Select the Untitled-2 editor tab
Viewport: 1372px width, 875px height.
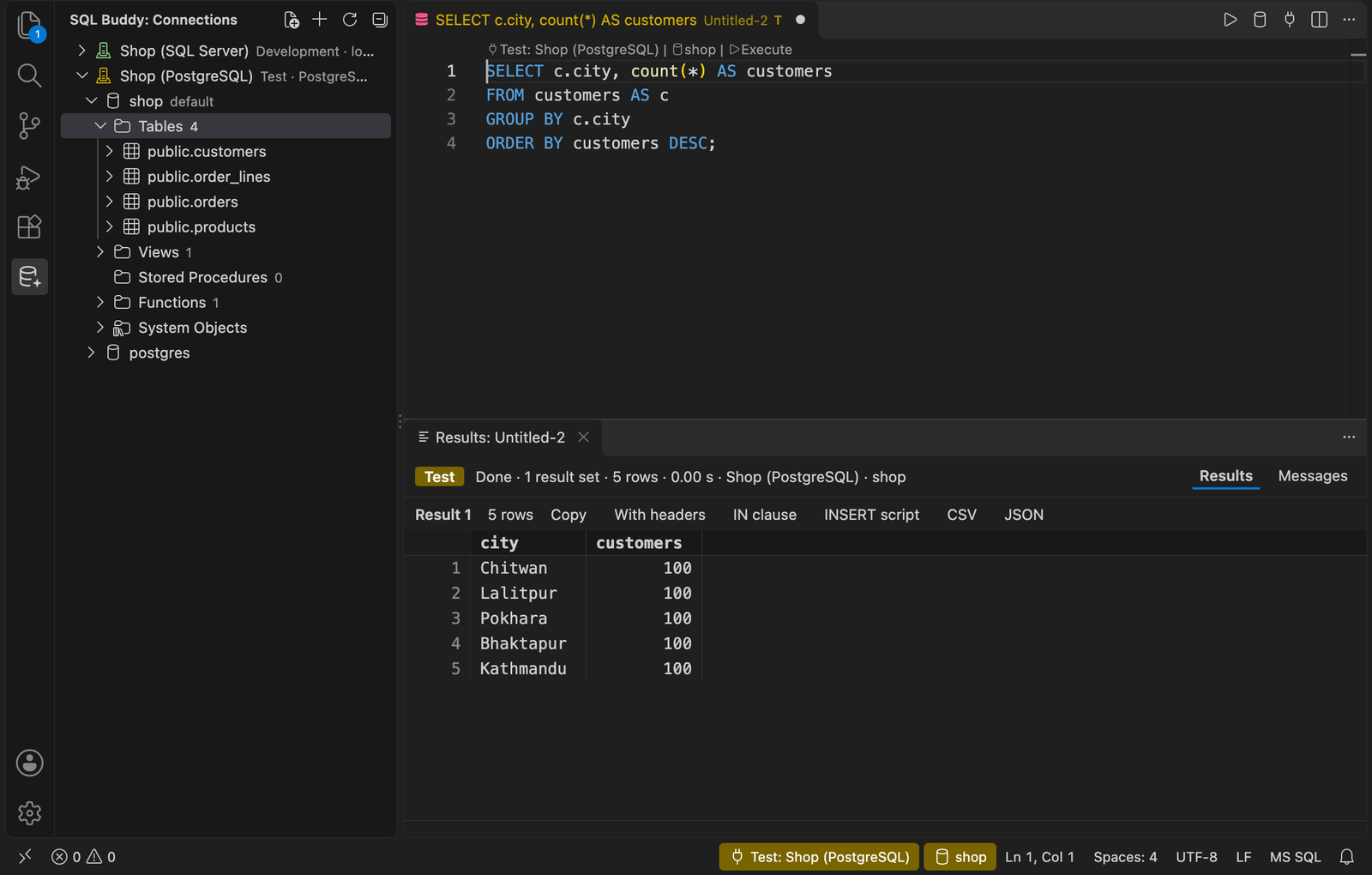610,20
